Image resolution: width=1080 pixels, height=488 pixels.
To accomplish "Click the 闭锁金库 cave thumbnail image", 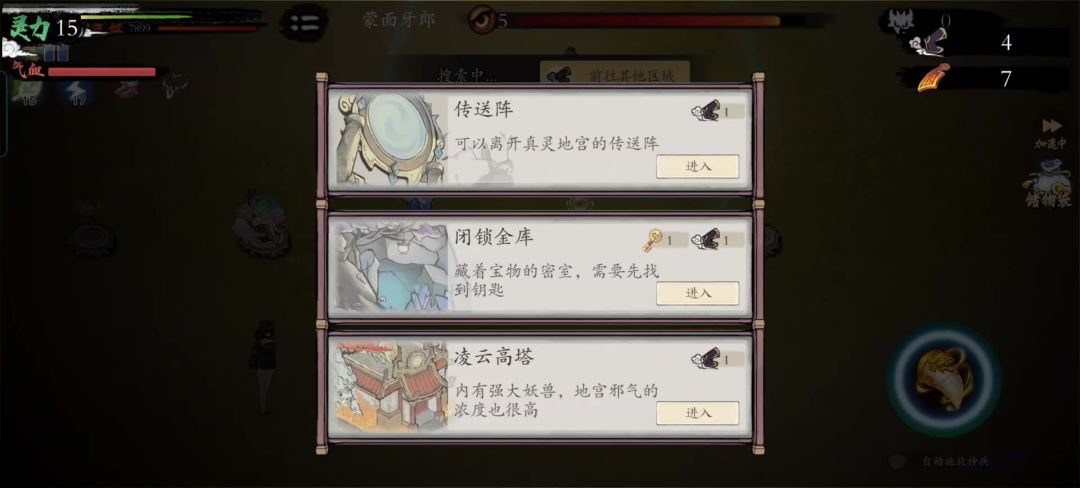I will click(391, 267).
